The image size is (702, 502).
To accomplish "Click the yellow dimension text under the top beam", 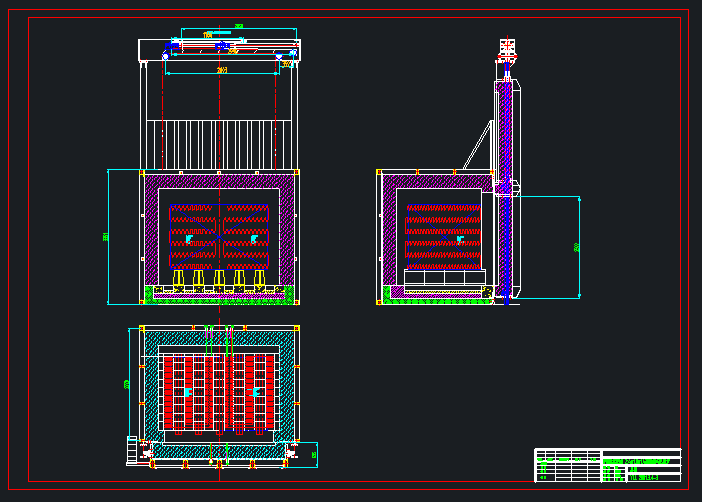I will 222,70.
